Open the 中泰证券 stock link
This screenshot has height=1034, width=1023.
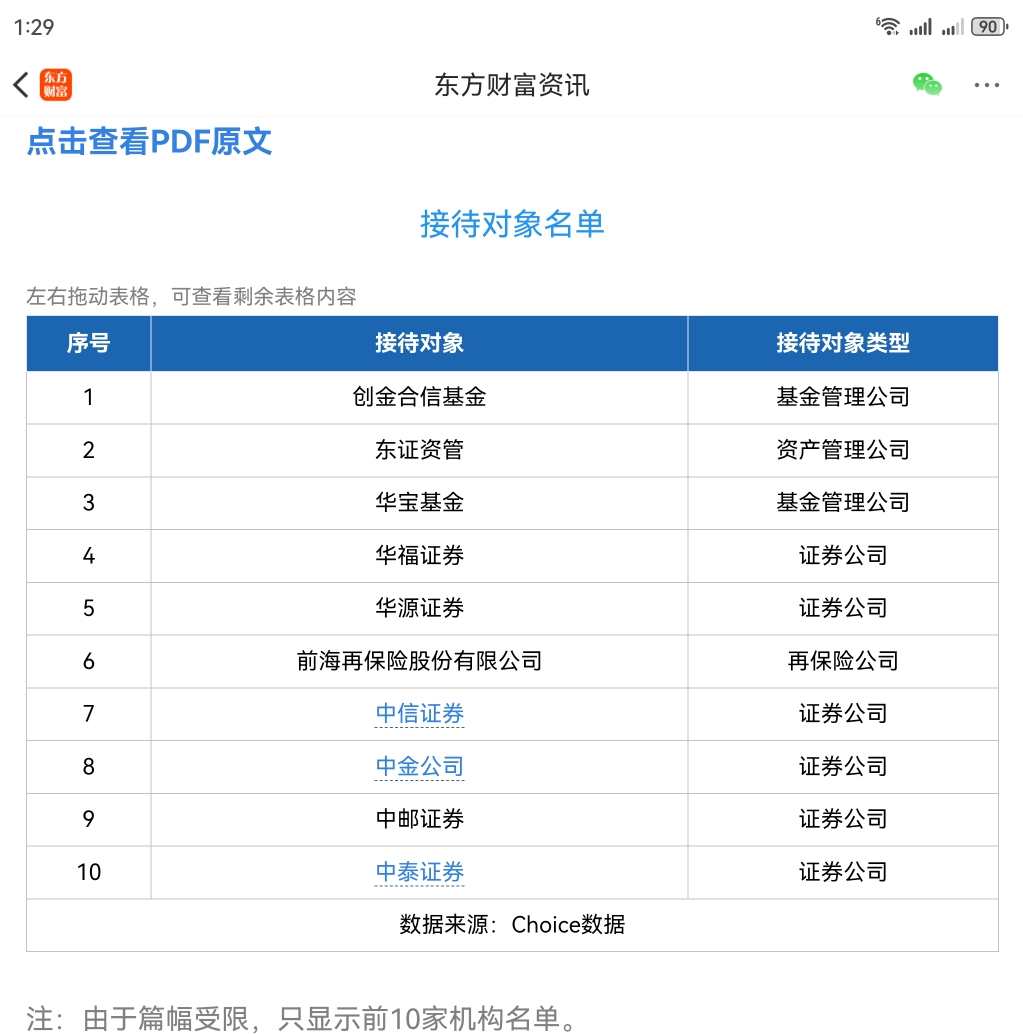[x=419, y=872]
